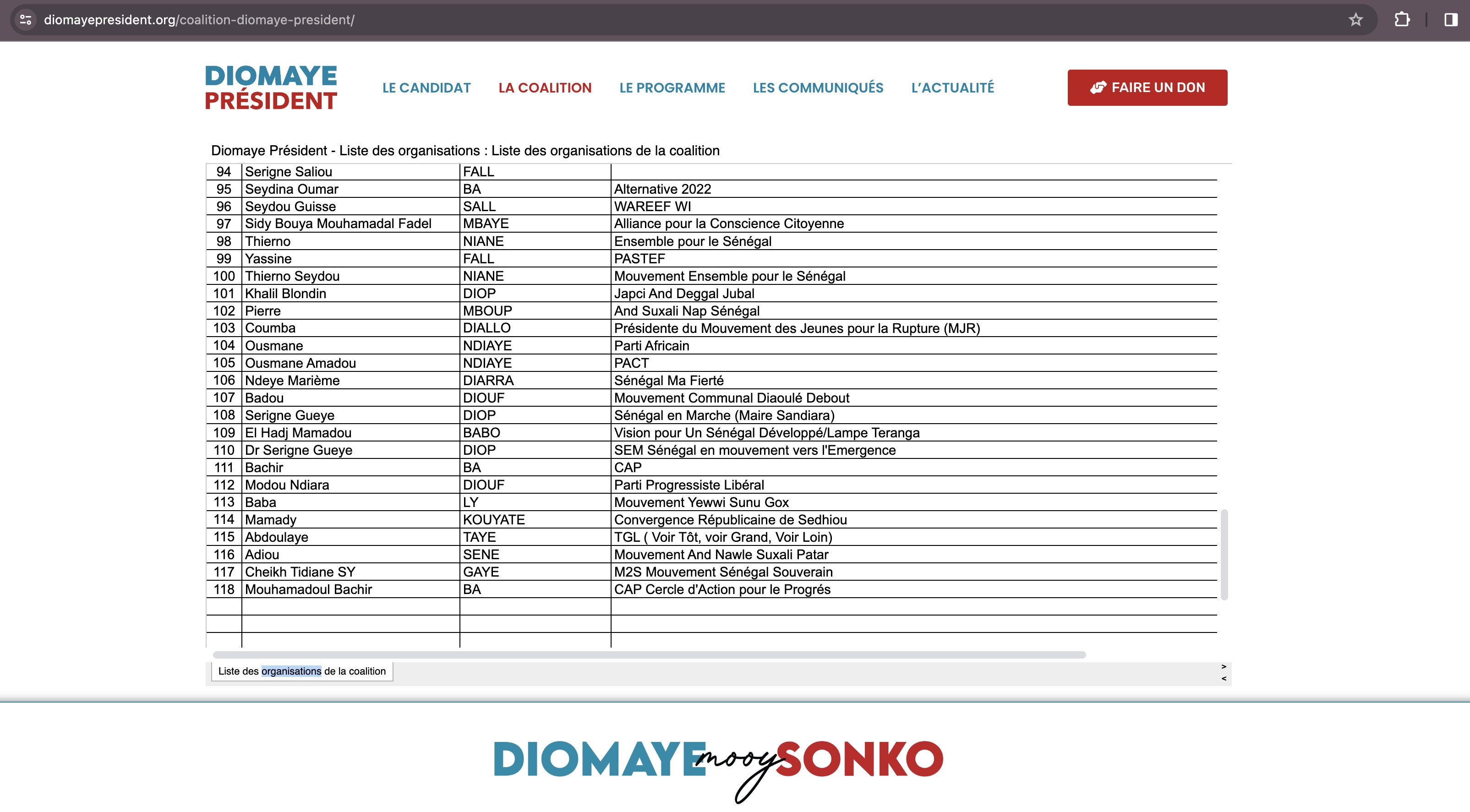Select the 'Sénégal Ma Fierté' cell
This screenshot has height=812, width=1470.
913,380
